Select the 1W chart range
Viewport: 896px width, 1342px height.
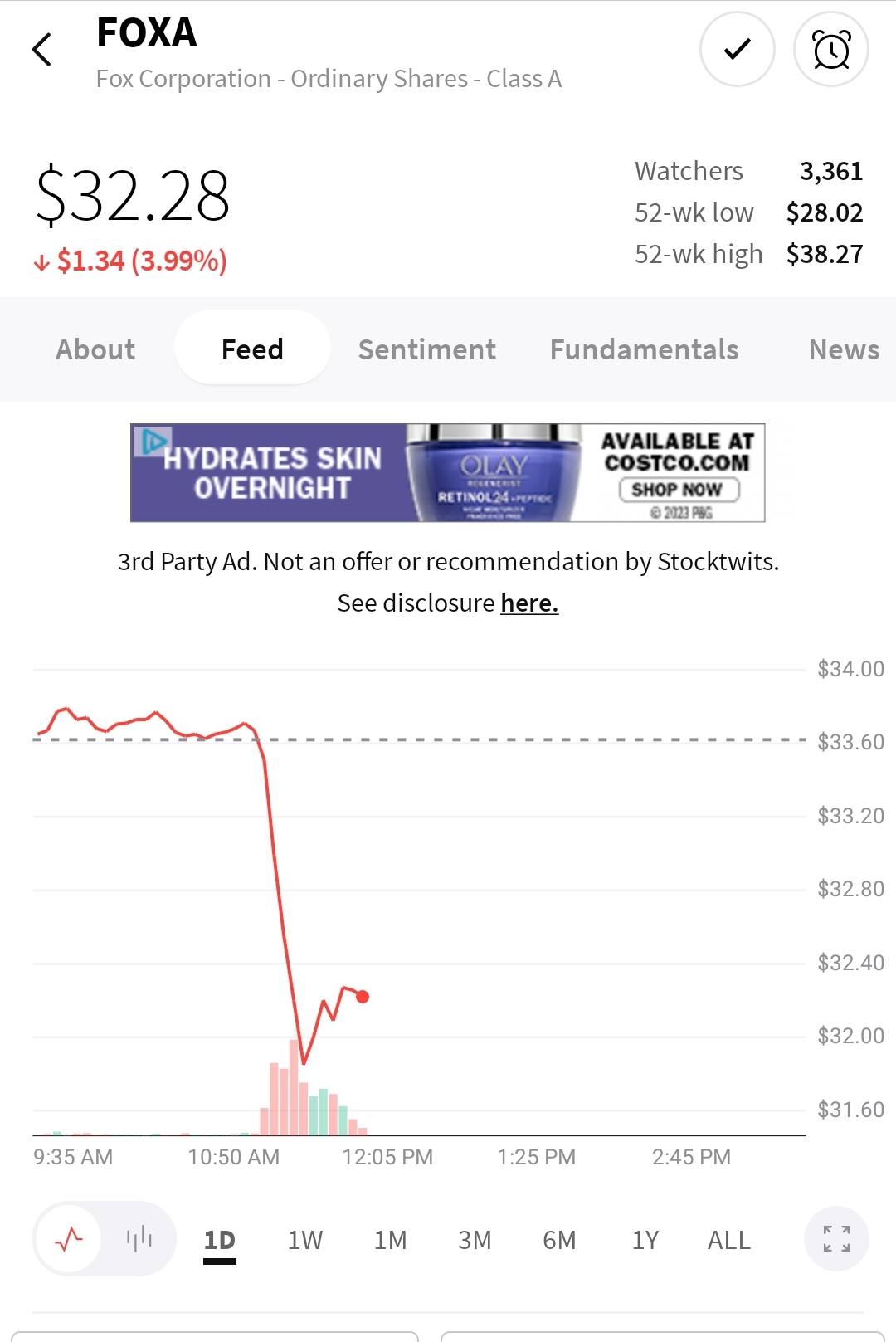pyautogui.click(x=304, y=1240)
